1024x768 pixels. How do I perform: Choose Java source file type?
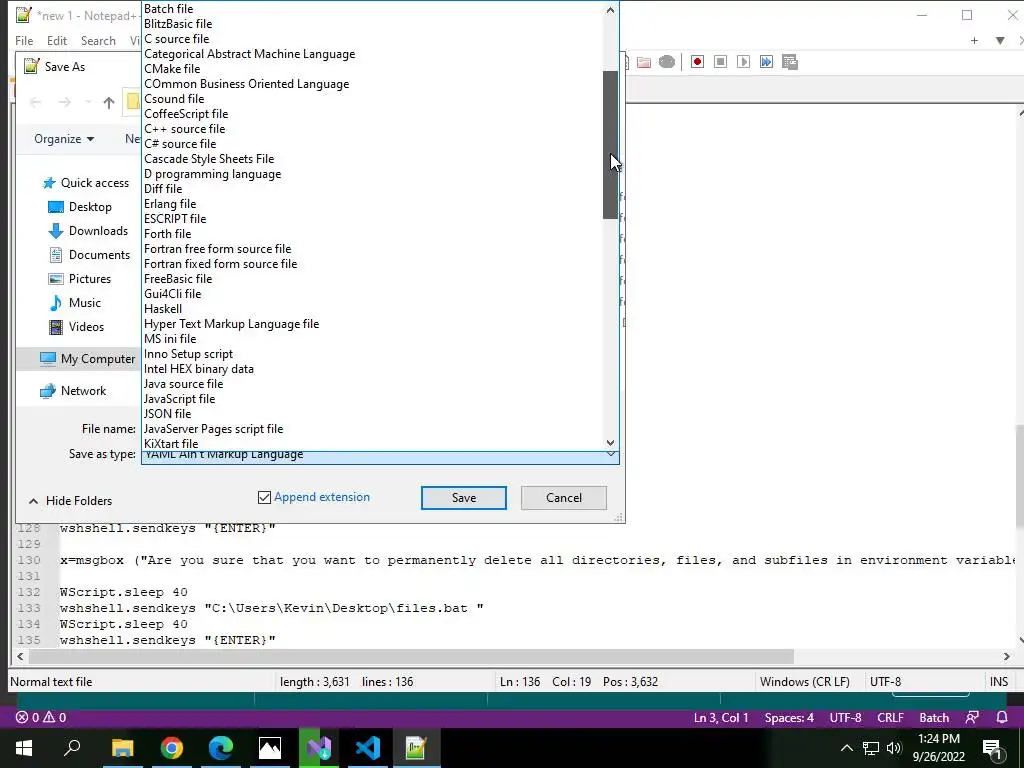pyautogui.click(x=184, y=383)
